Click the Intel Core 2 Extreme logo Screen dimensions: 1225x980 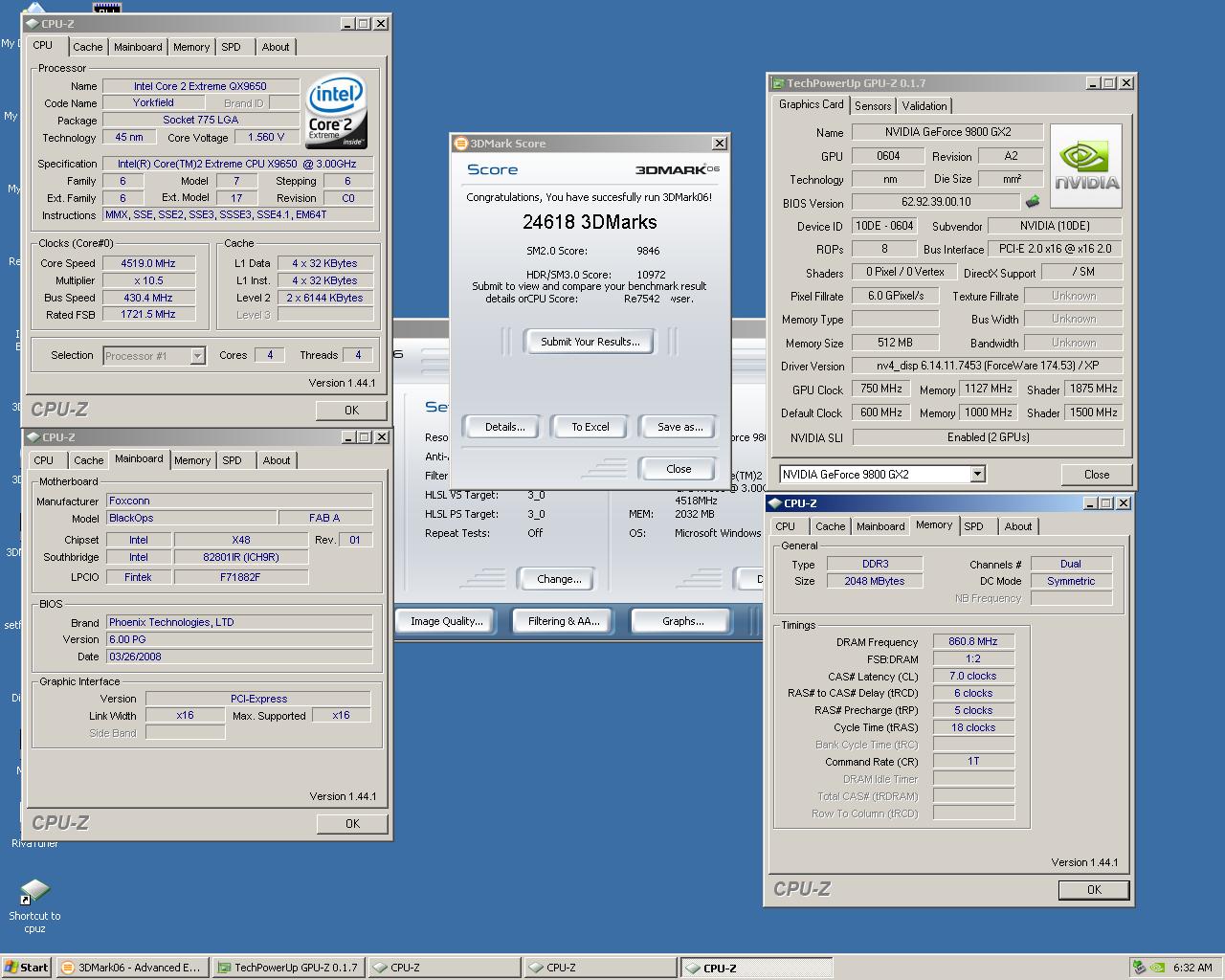(336, 112)
